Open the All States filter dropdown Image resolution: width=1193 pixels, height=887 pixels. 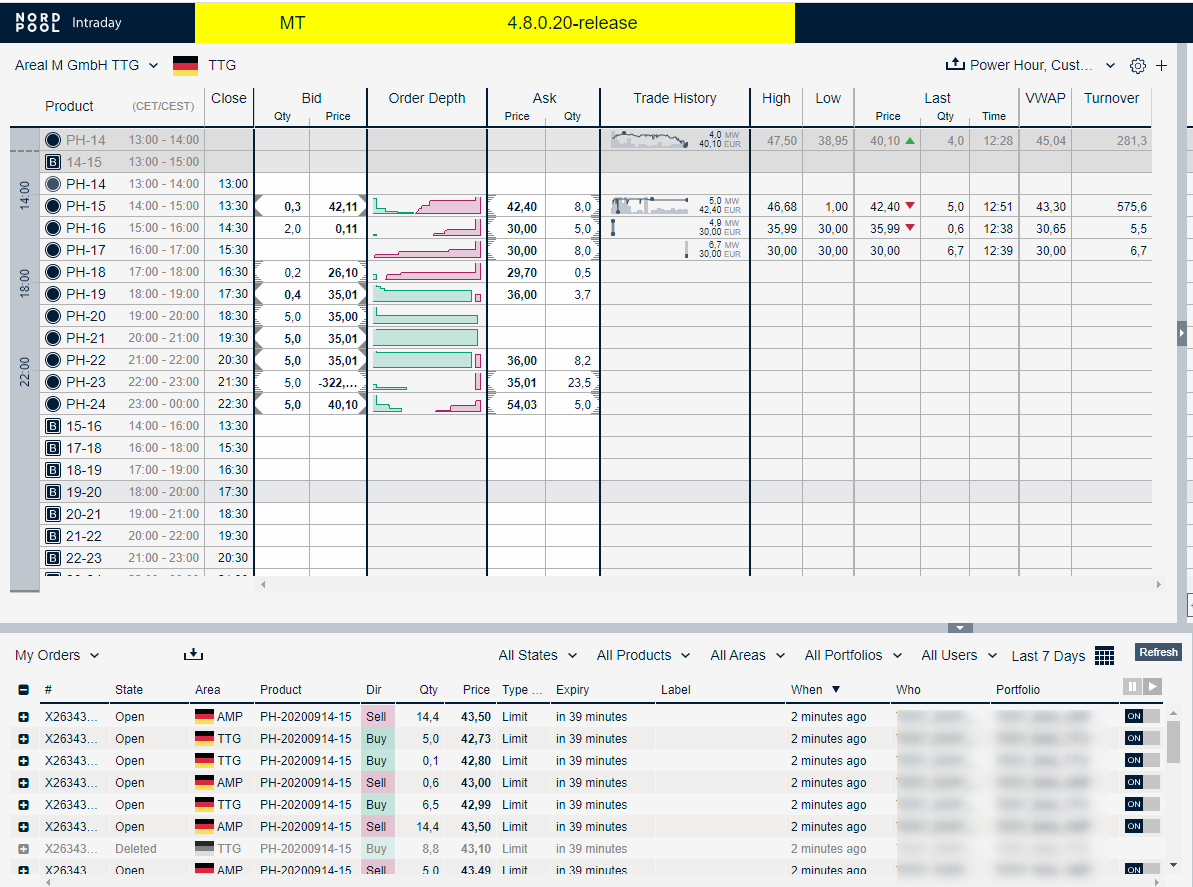point(537,655)
